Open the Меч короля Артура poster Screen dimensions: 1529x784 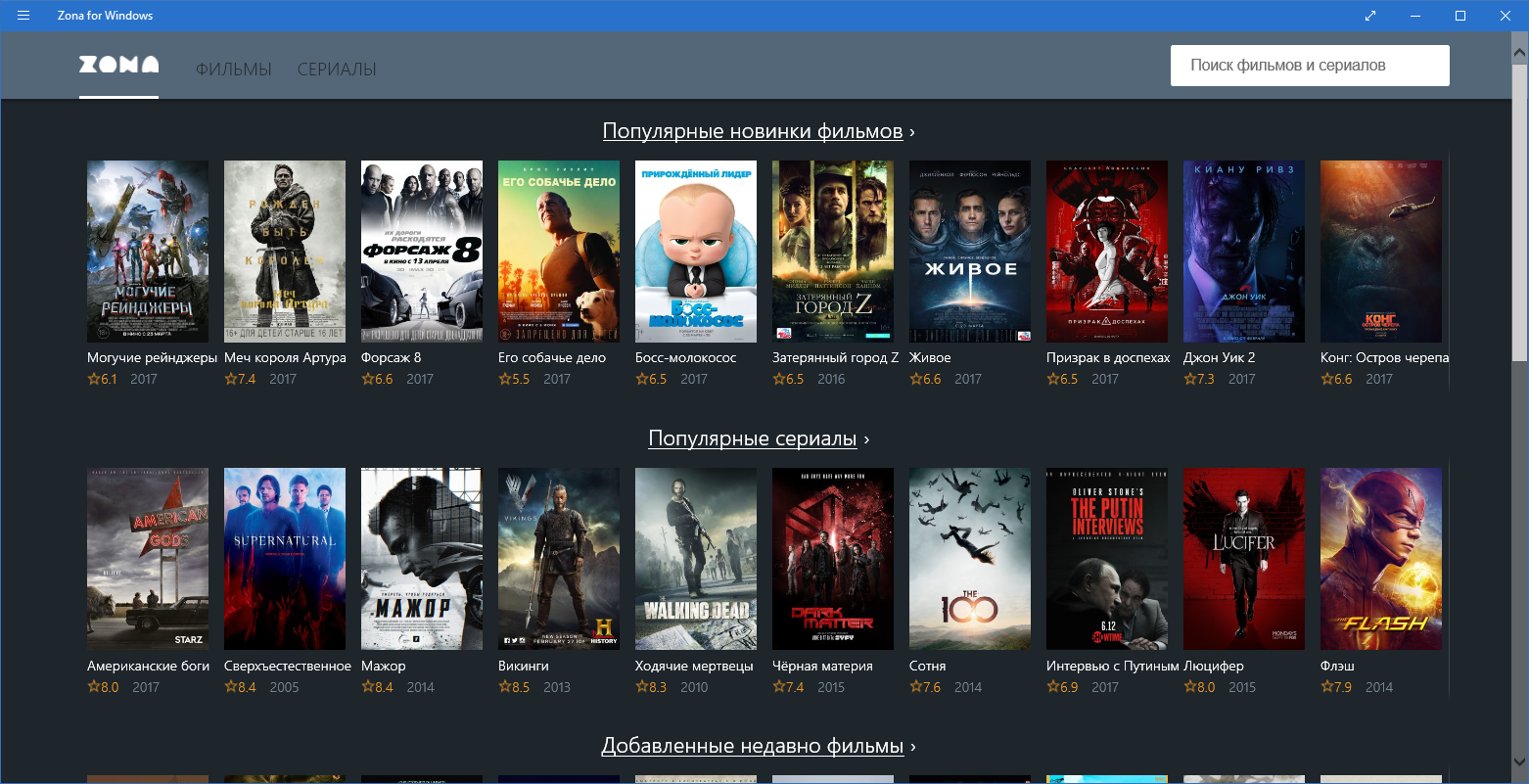[285, 252]
